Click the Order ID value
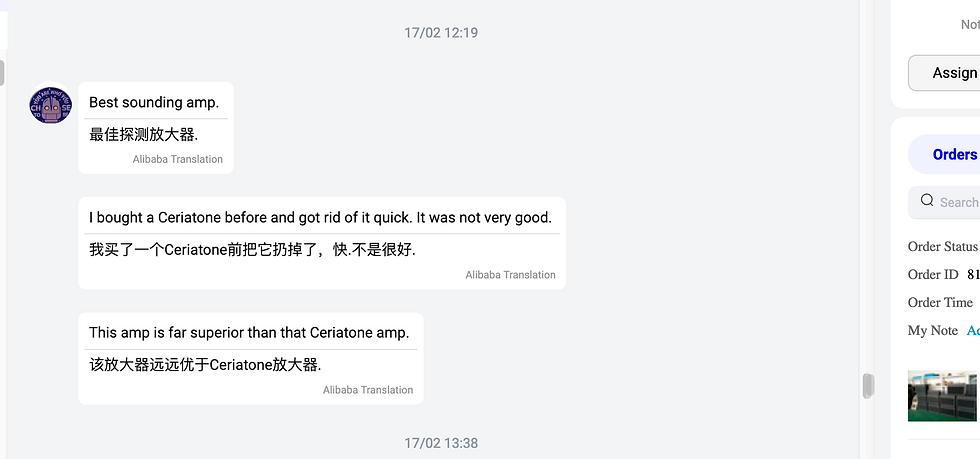Viewport: 980px width, 459px height. tap(973, 275)
